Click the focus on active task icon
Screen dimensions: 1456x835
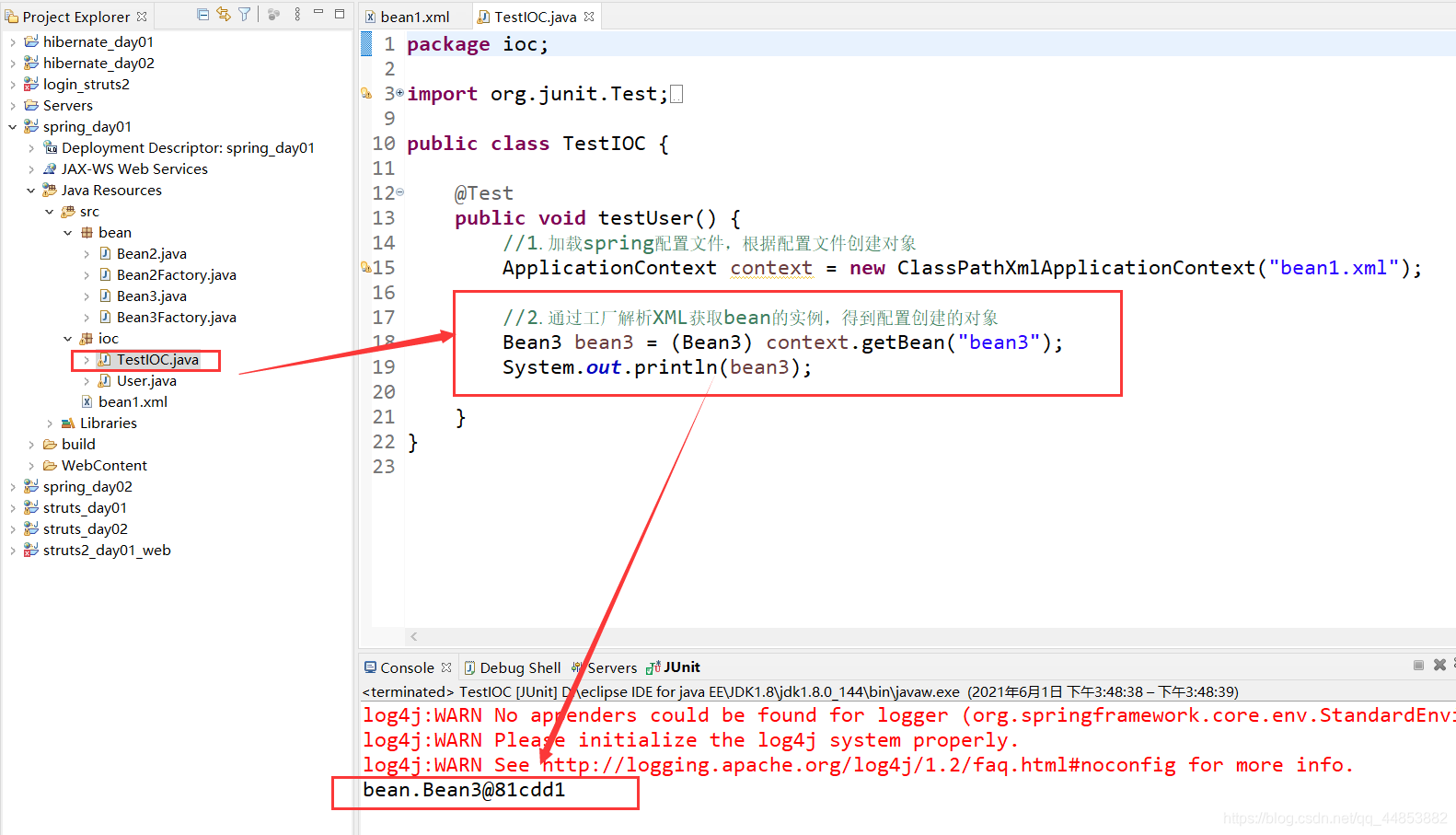tap(273, 15)
